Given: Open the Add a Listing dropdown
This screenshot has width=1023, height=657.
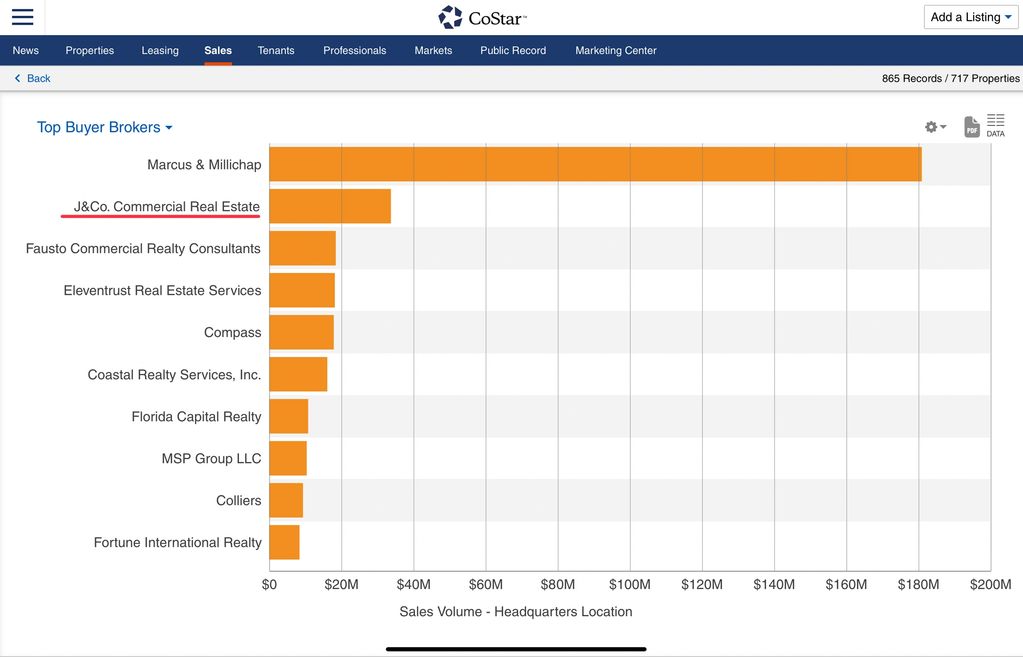Looking at the screenshot, I should pyautogui.click(x=970, y=17).
